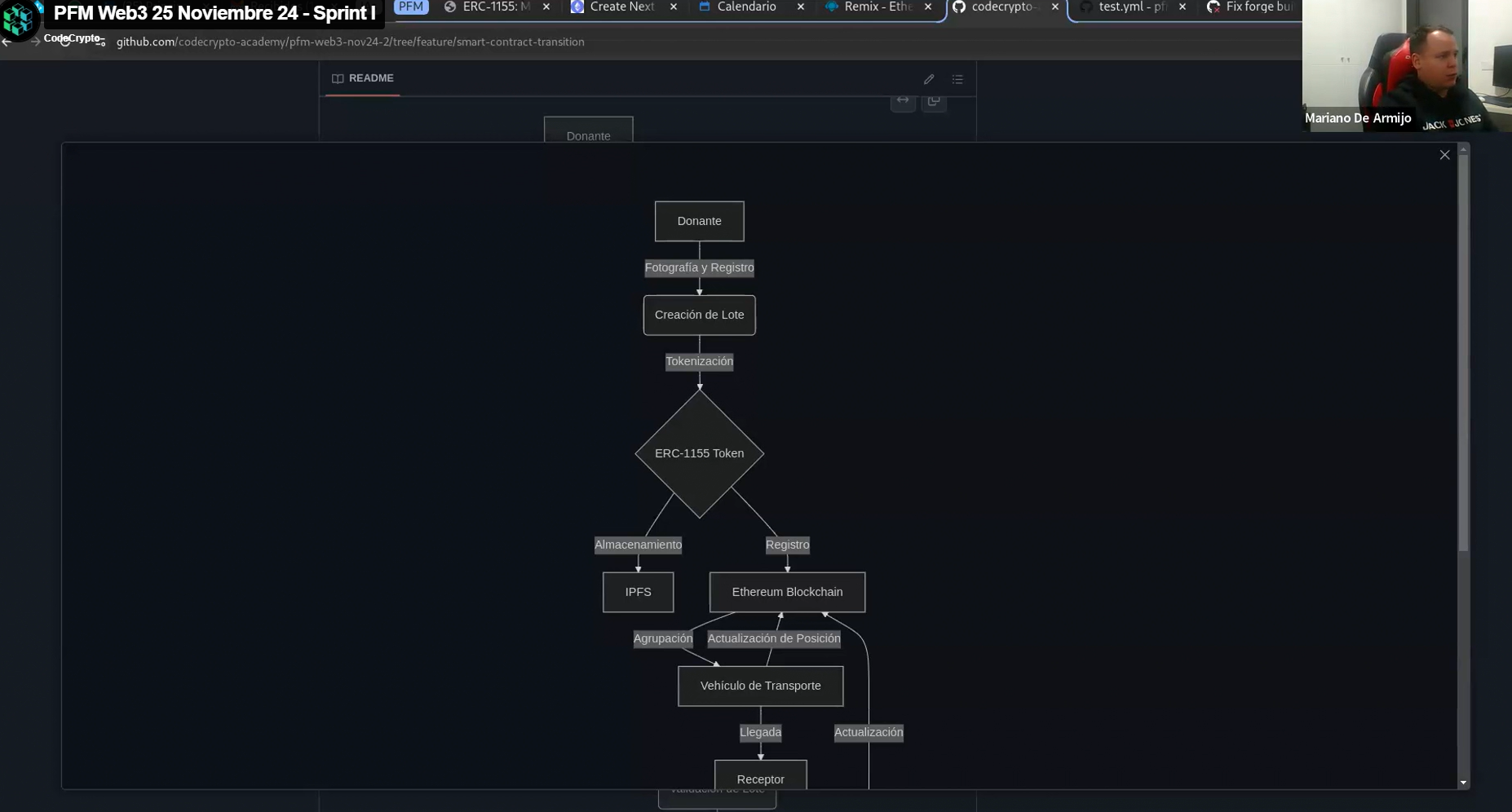This screenshot has height=812, width=1512.
Task: Click the Vehículo de Transporte node
Action: pos(760,686)
